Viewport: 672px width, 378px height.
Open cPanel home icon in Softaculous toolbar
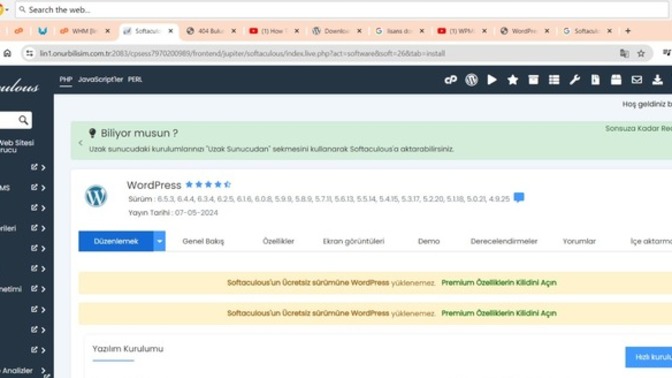tap(450, 80)
